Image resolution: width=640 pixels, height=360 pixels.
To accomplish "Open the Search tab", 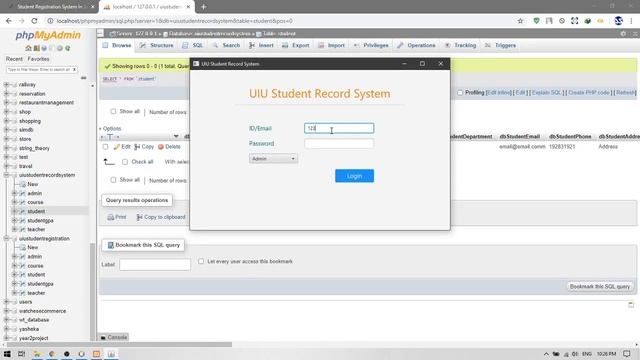I will [x=226, y=45].
